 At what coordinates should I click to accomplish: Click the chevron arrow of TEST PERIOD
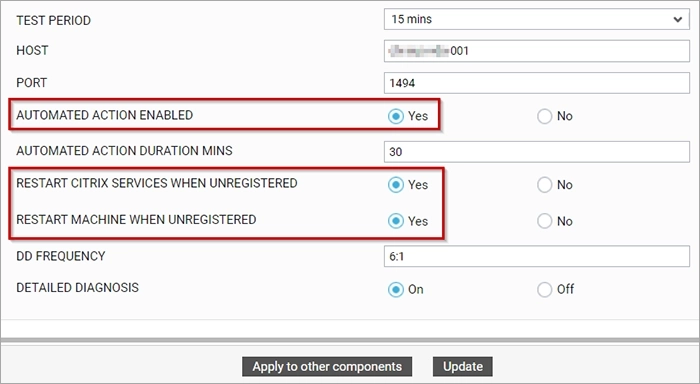coord(678,20)
